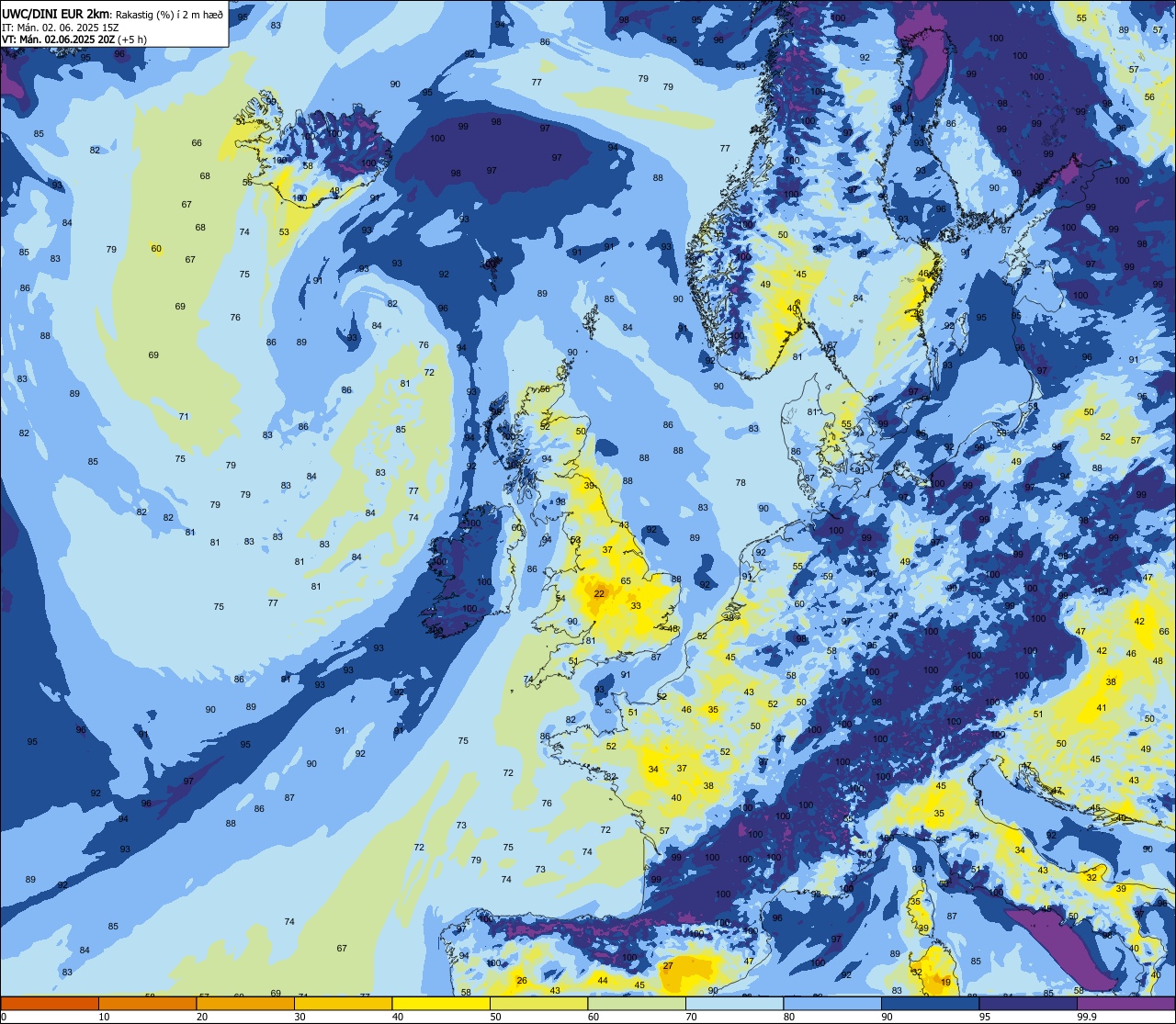Screen dimensions: 1176x1024
Task: Pick the 50–60 pale yellow legend swatch
Action: [x=538, y=1003]
